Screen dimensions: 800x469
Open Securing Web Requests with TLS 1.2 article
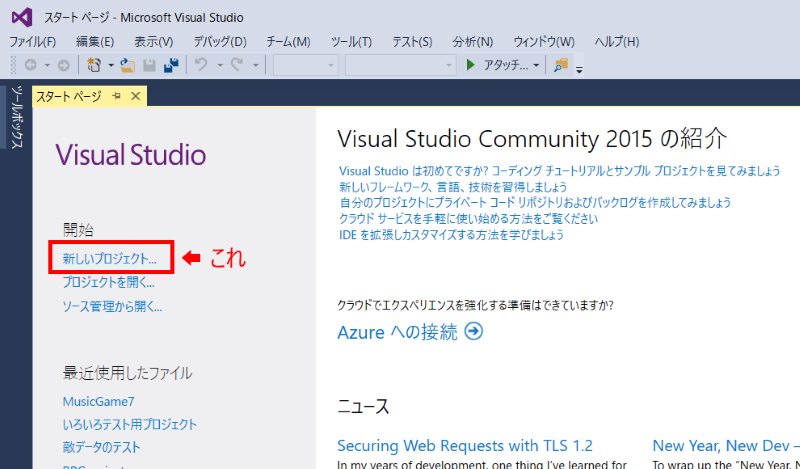pos(465,446)
